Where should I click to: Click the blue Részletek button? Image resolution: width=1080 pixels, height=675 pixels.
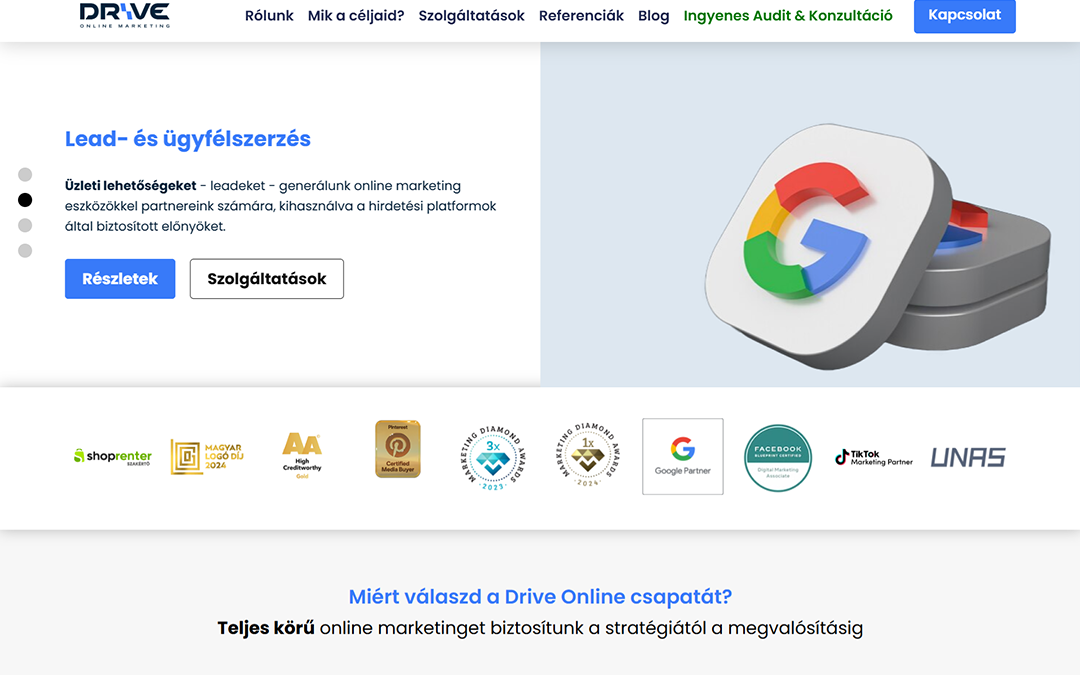click(x=120, y=279)
